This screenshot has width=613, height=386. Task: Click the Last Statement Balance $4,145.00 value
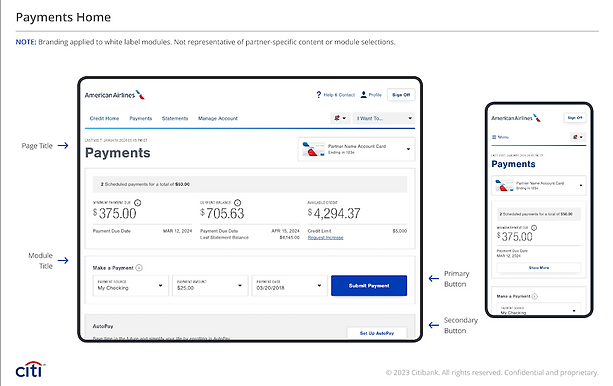point(290,237)
